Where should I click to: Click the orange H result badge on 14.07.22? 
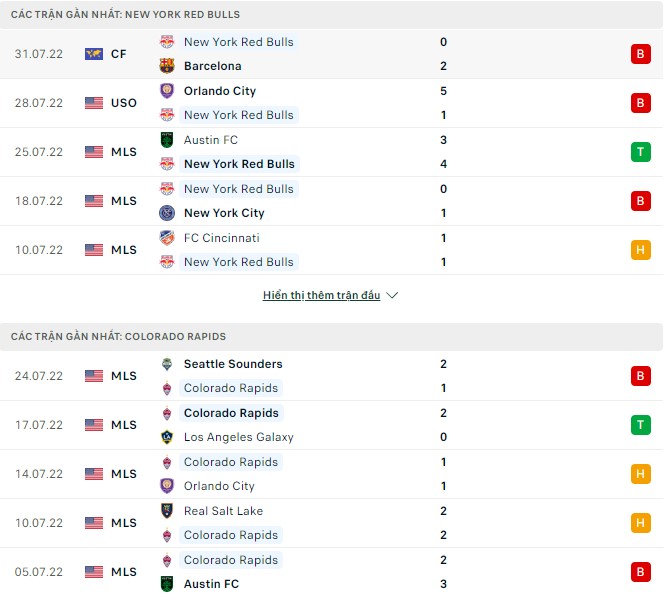(641, 474)
